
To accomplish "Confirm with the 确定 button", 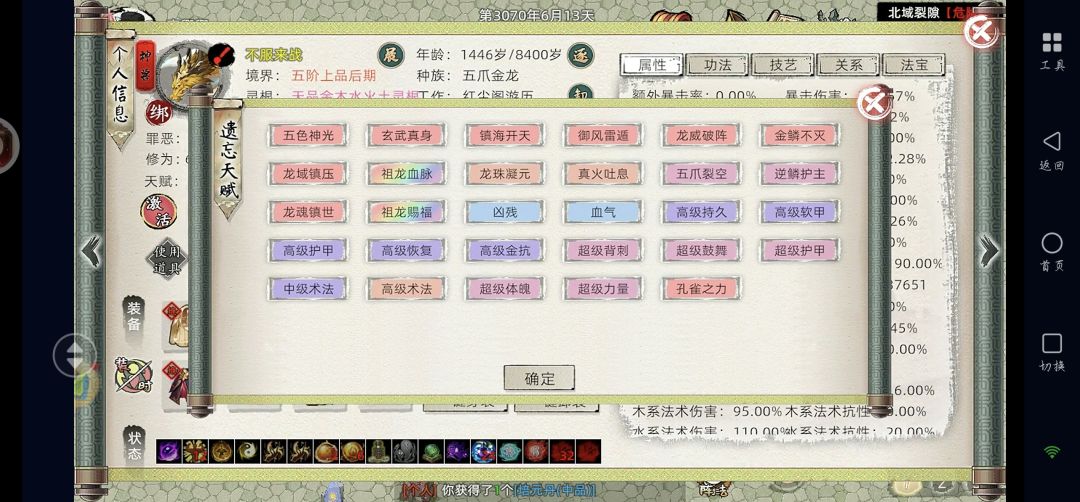I will [x=539, y=378].
